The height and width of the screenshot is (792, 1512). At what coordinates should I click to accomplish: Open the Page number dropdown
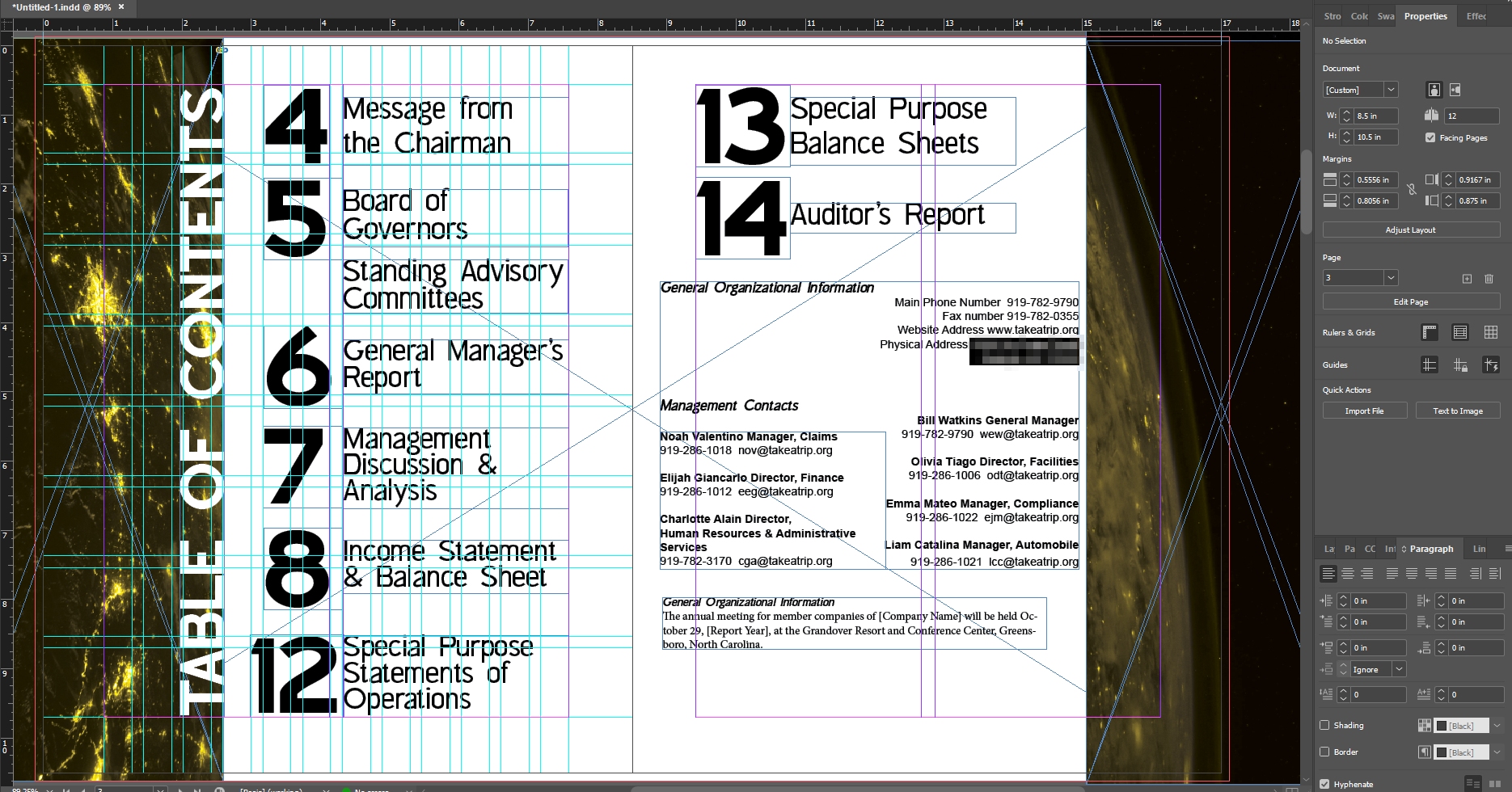tap(1391, 278)
